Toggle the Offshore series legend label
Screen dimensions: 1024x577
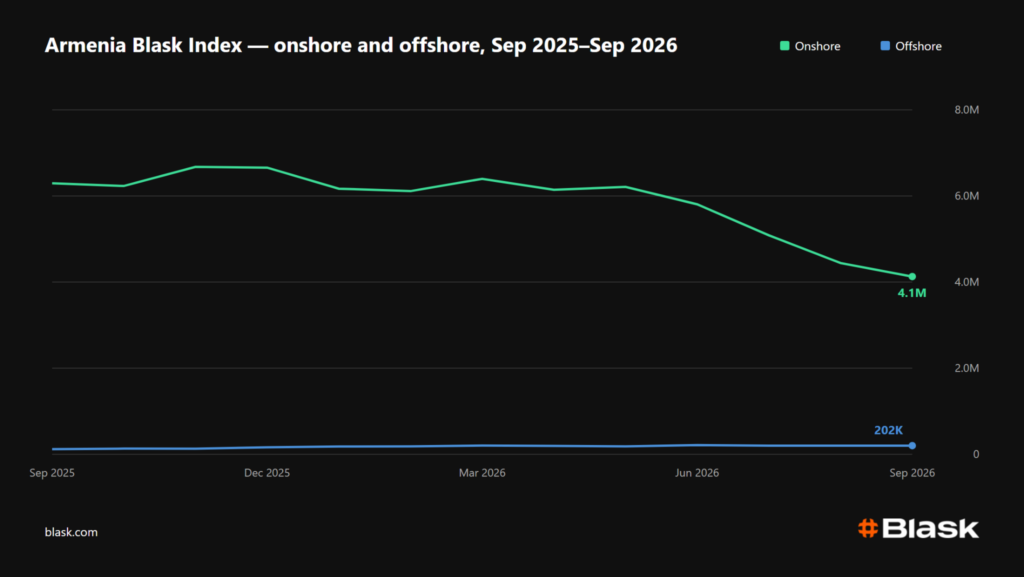[918, 46]
